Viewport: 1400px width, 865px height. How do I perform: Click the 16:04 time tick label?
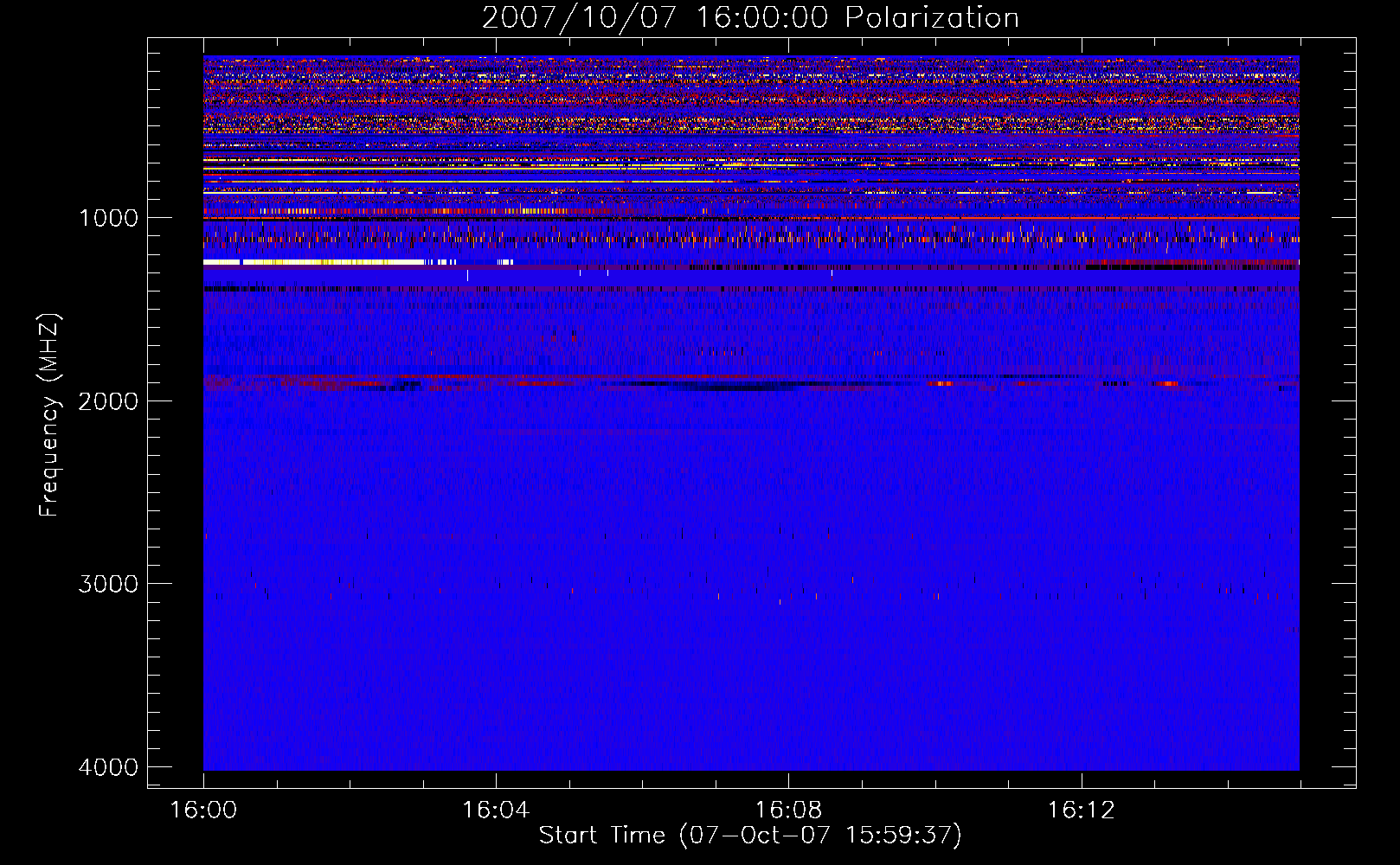click(496, 811)
